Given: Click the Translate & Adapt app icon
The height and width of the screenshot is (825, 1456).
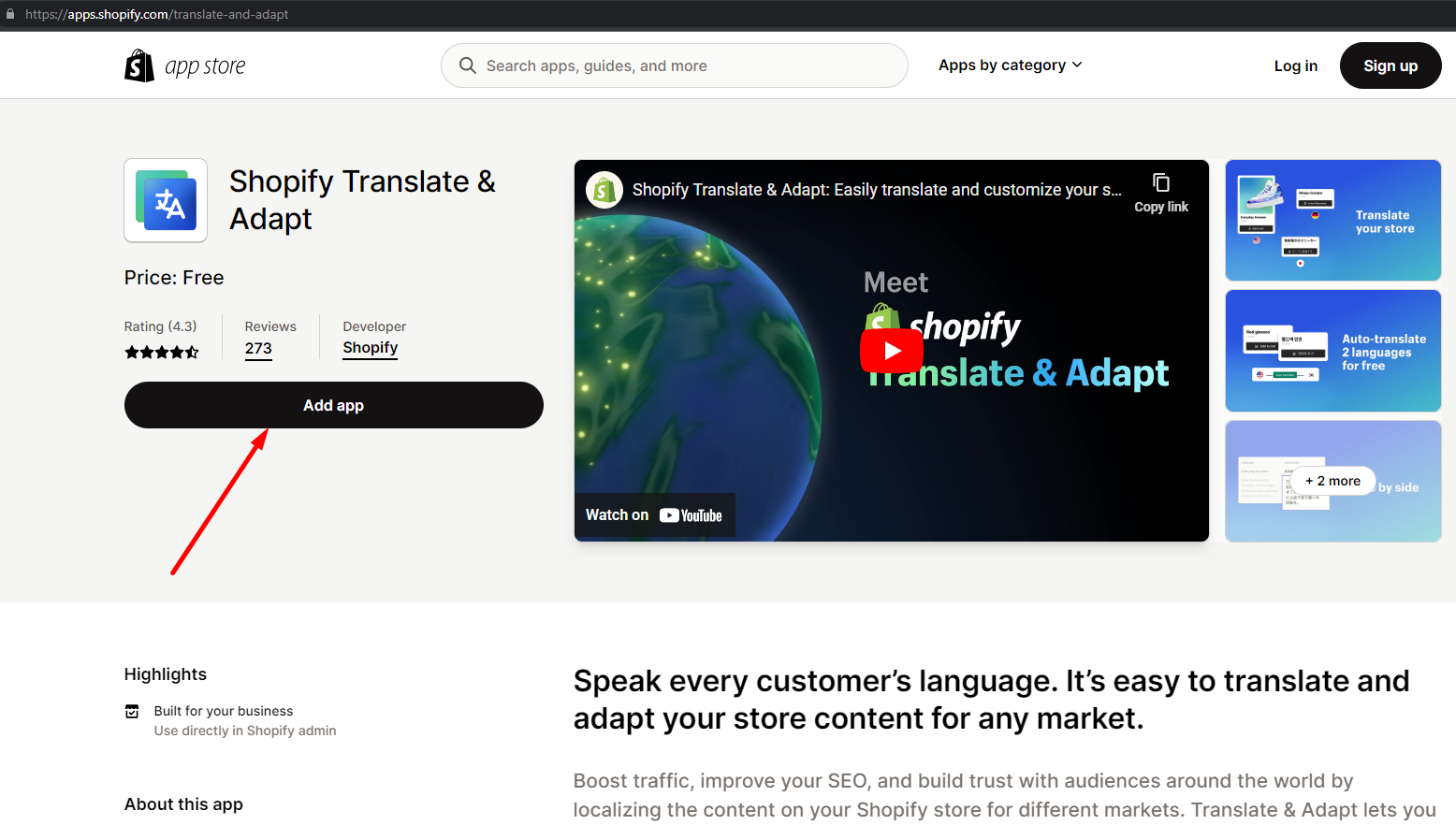Looking at the screenshot, I should point(166,200).
